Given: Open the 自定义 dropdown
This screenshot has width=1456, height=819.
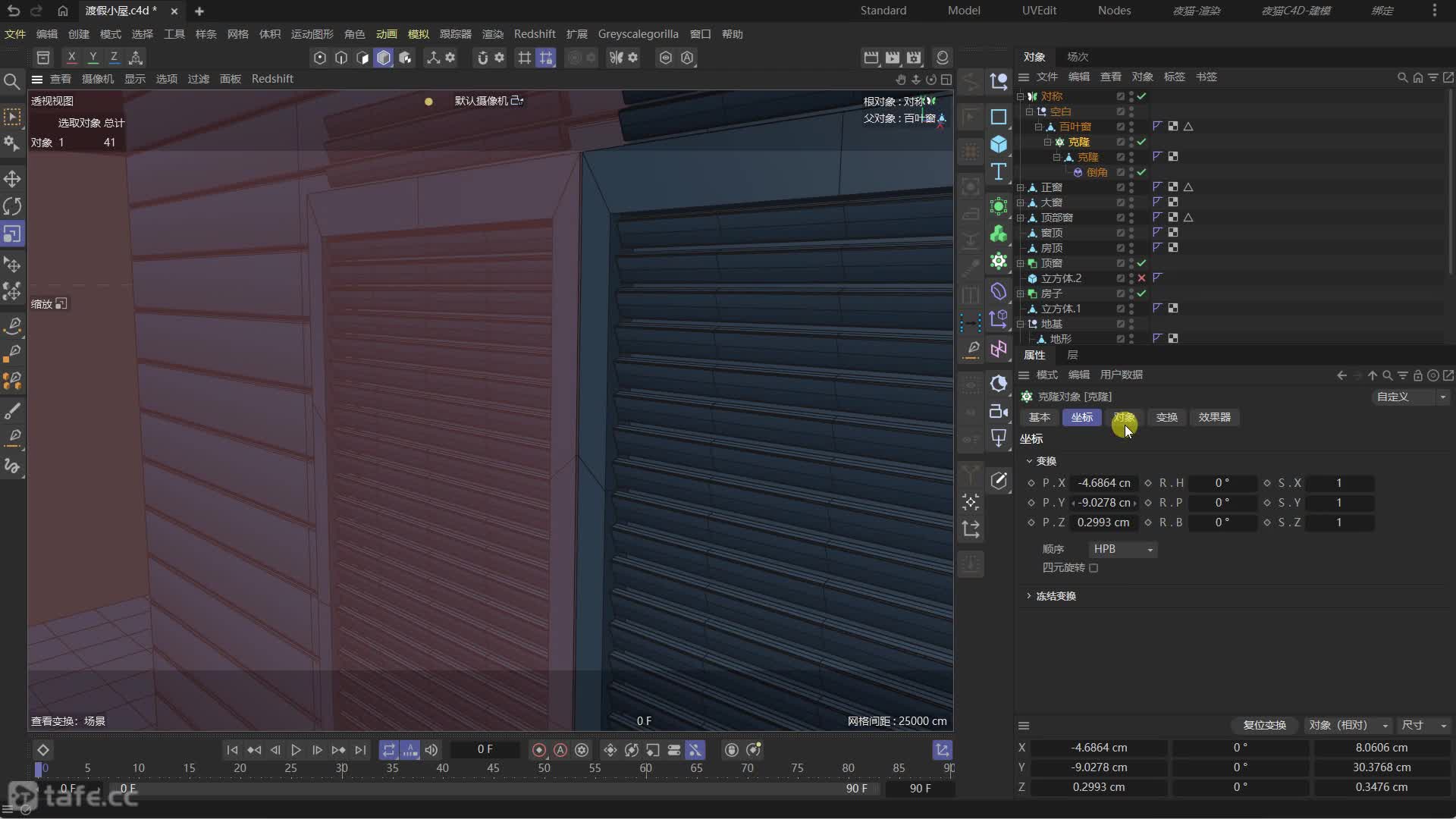Looking at the screenshot, I should click(1411, 397).
